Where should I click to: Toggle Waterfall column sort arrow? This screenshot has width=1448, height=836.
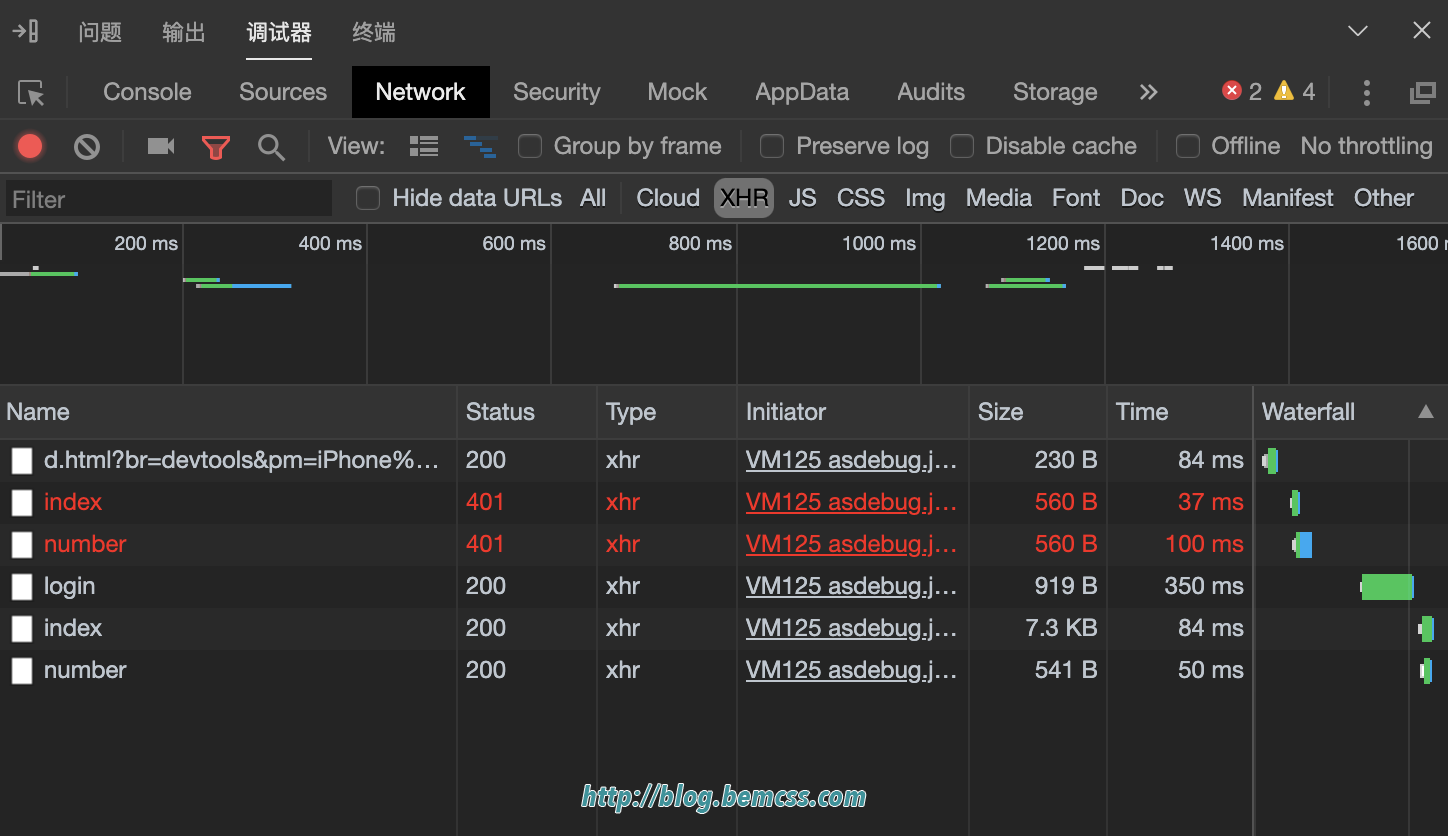1426,412
